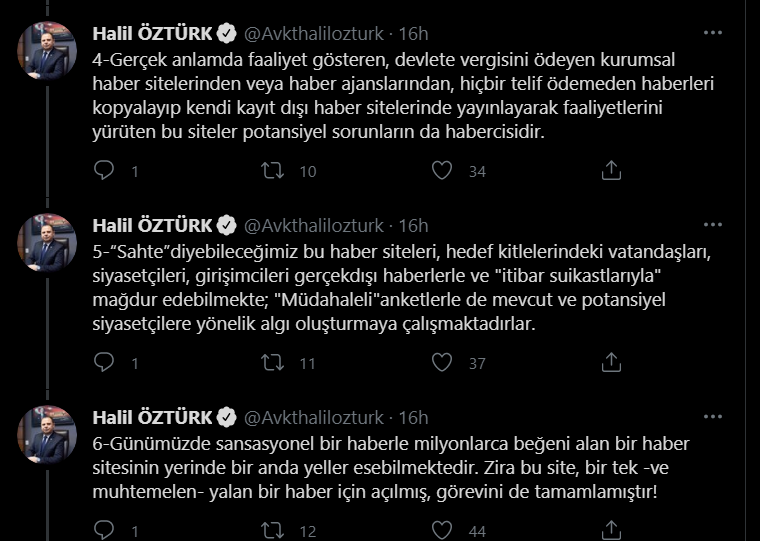Open more options for the 4-Gerçek tweet
This screenshot has width=760, height=541.
tap(713, 32)
